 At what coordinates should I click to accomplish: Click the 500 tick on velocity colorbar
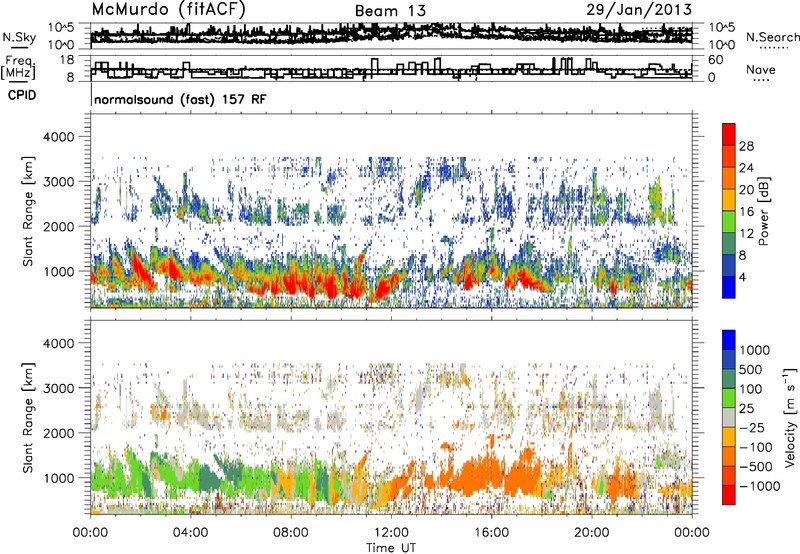[751, 369]
